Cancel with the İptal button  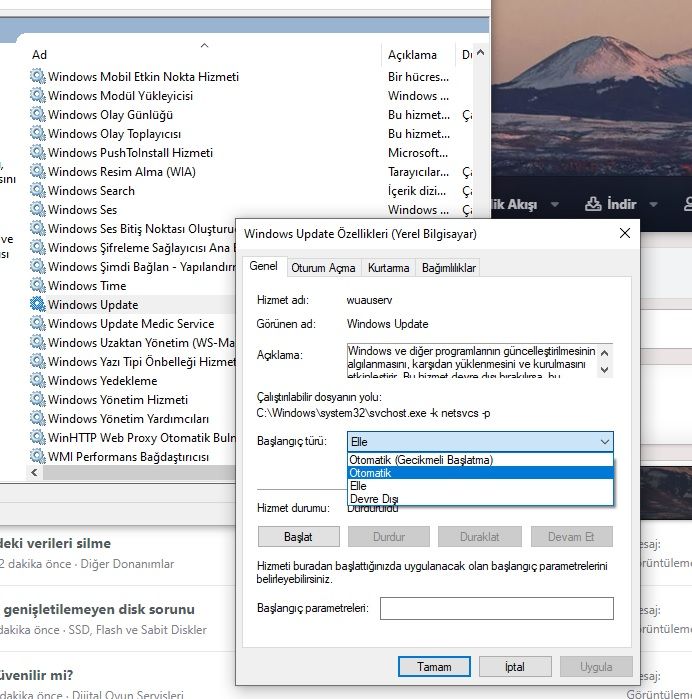pos(515,667)
